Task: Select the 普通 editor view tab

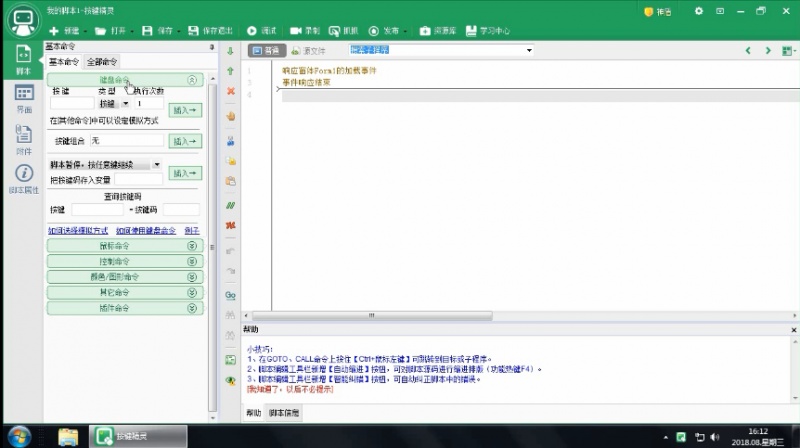Action: click(x=266, y=51)
